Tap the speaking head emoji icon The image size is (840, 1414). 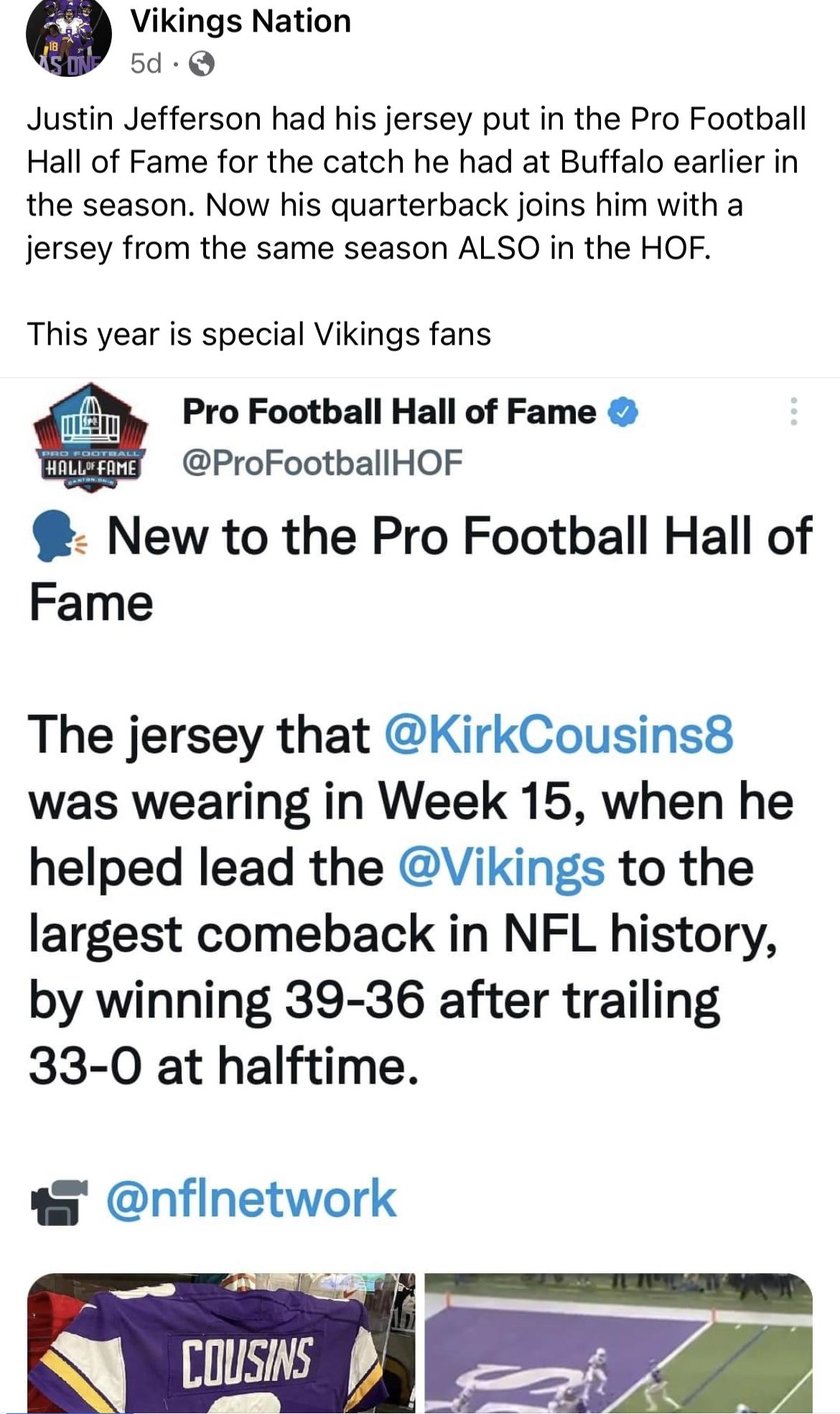click(59, 538)
